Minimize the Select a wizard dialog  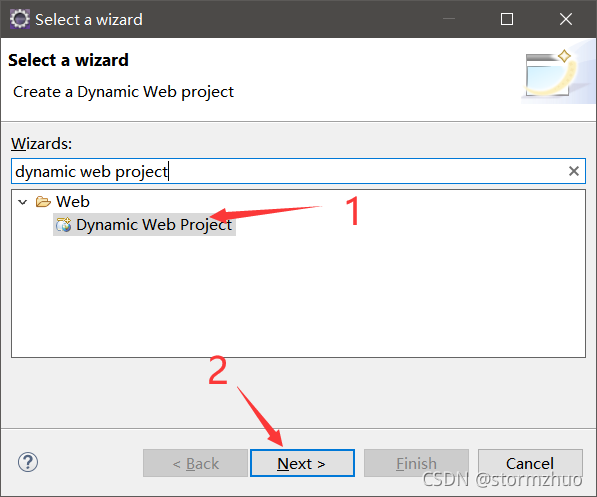coord(449,19)
